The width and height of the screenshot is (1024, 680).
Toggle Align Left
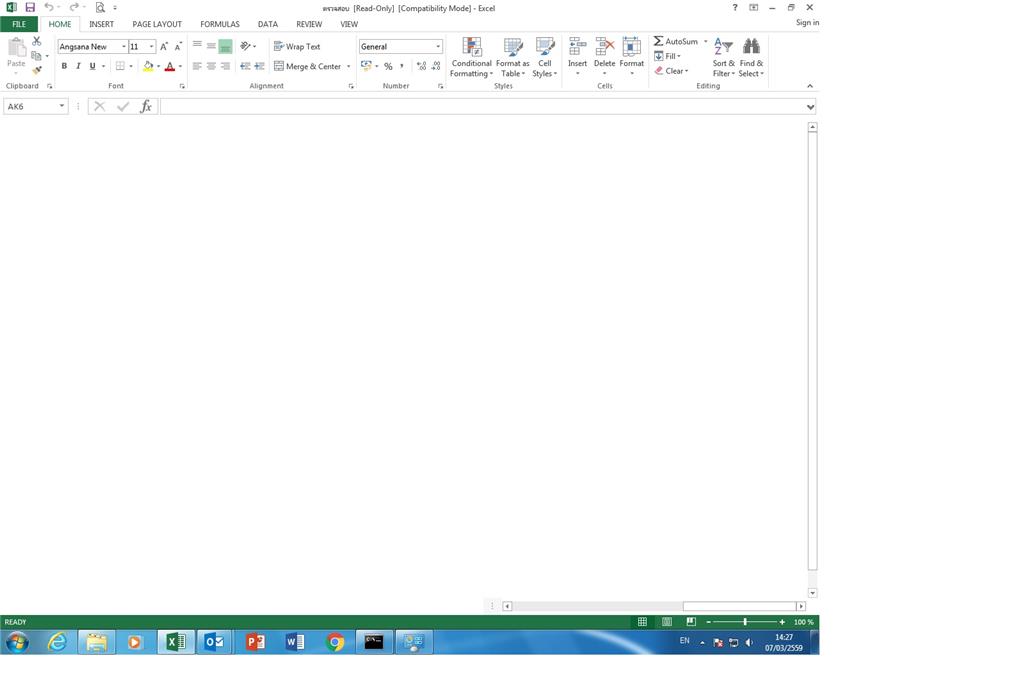click(x=197, y=66)
